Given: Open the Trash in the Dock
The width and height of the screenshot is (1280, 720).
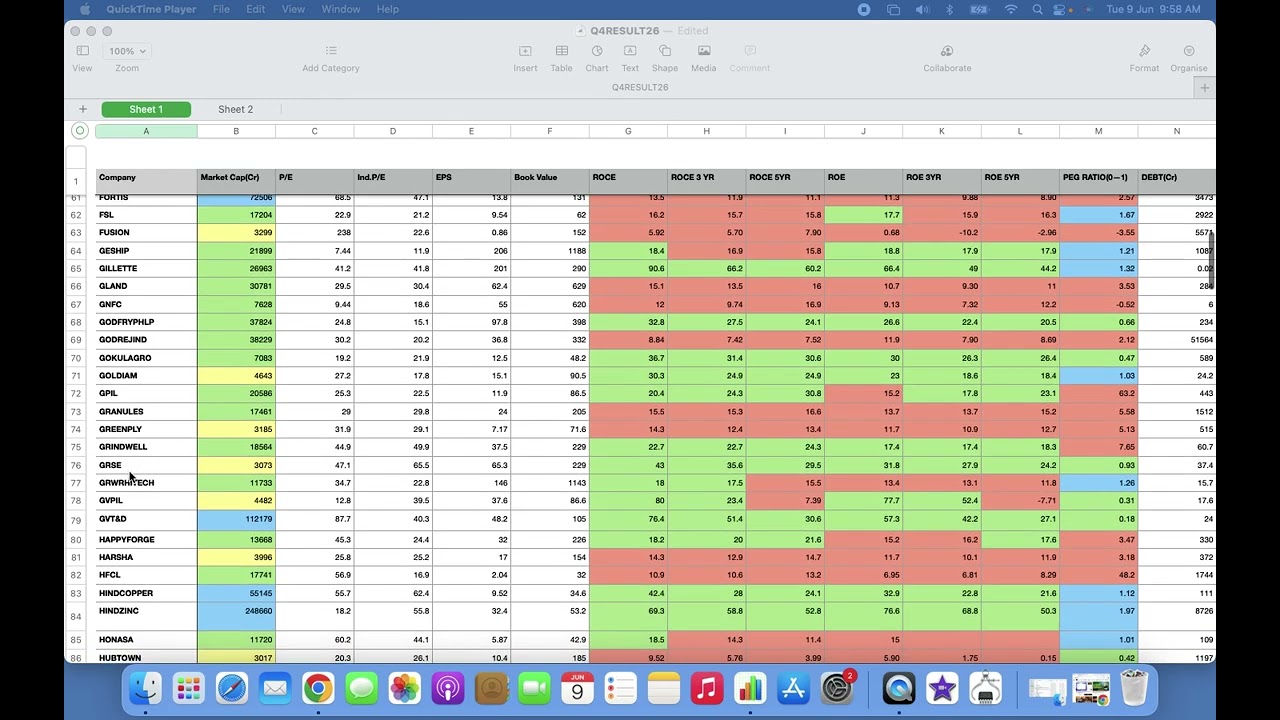Looking at the screenshot, I should (x=1134, y=688).
